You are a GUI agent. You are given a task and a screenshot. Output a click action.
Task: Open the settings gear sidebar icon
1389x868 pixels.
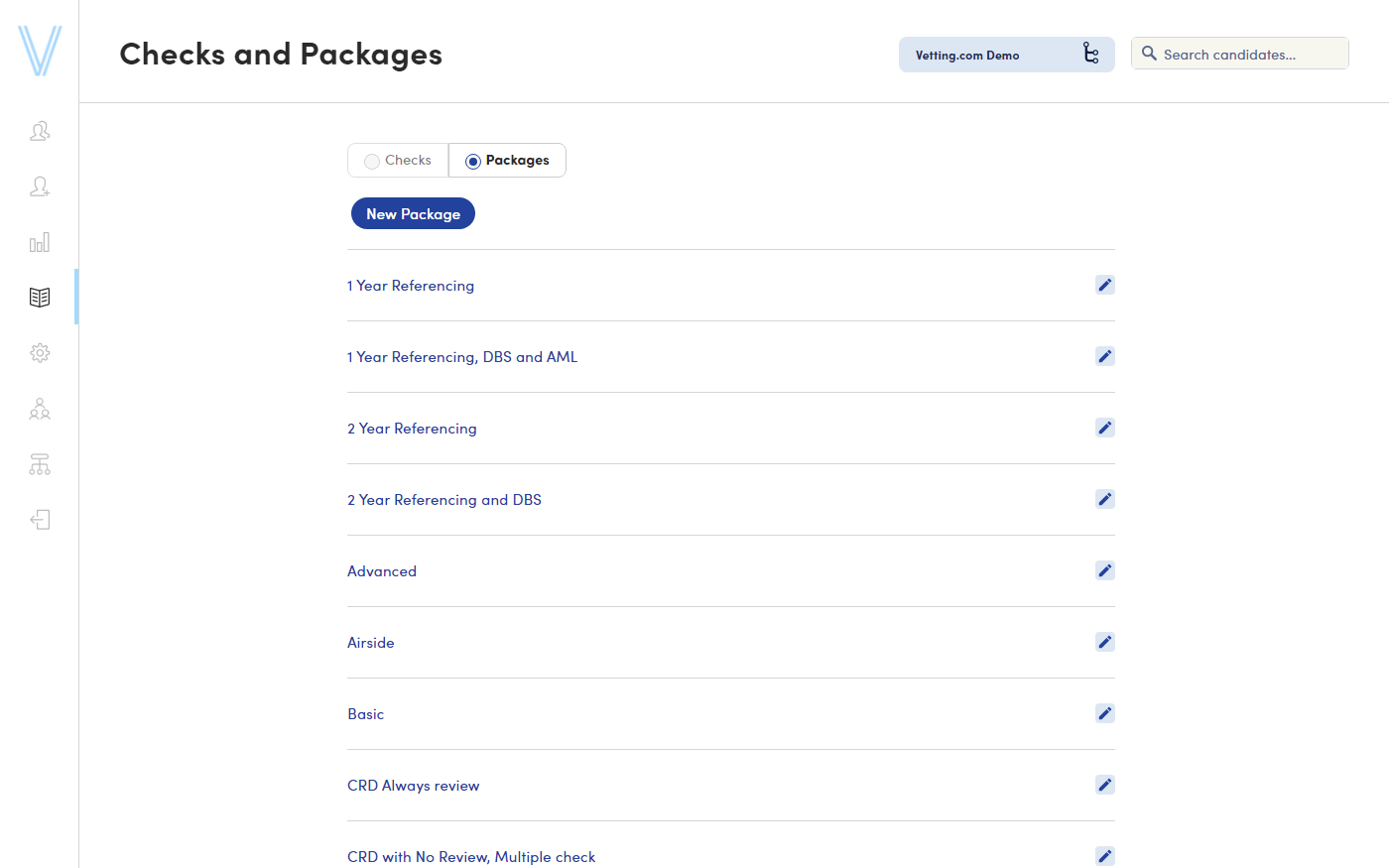pyautogui.click(x=40, y=353)
